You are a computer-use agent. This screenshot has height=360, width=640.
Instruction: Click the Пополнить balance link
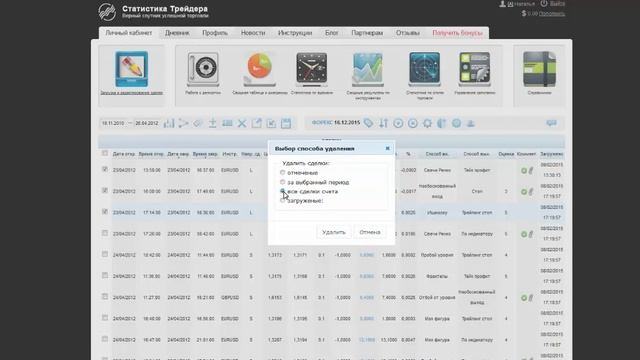coord(552,13)
